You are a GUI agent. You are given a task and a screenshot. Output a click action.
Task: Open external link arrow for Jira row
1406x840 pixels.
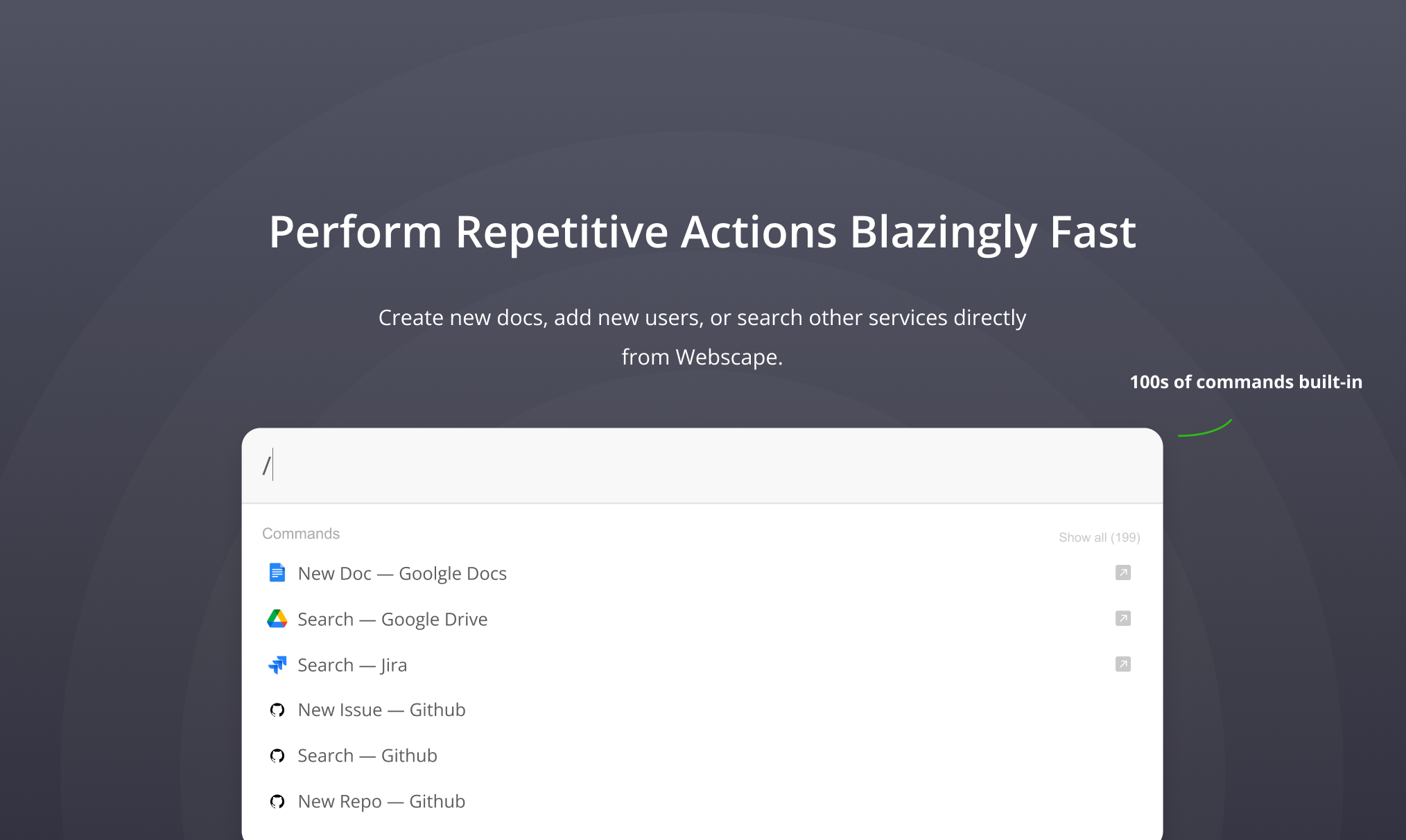[1123, 664]
